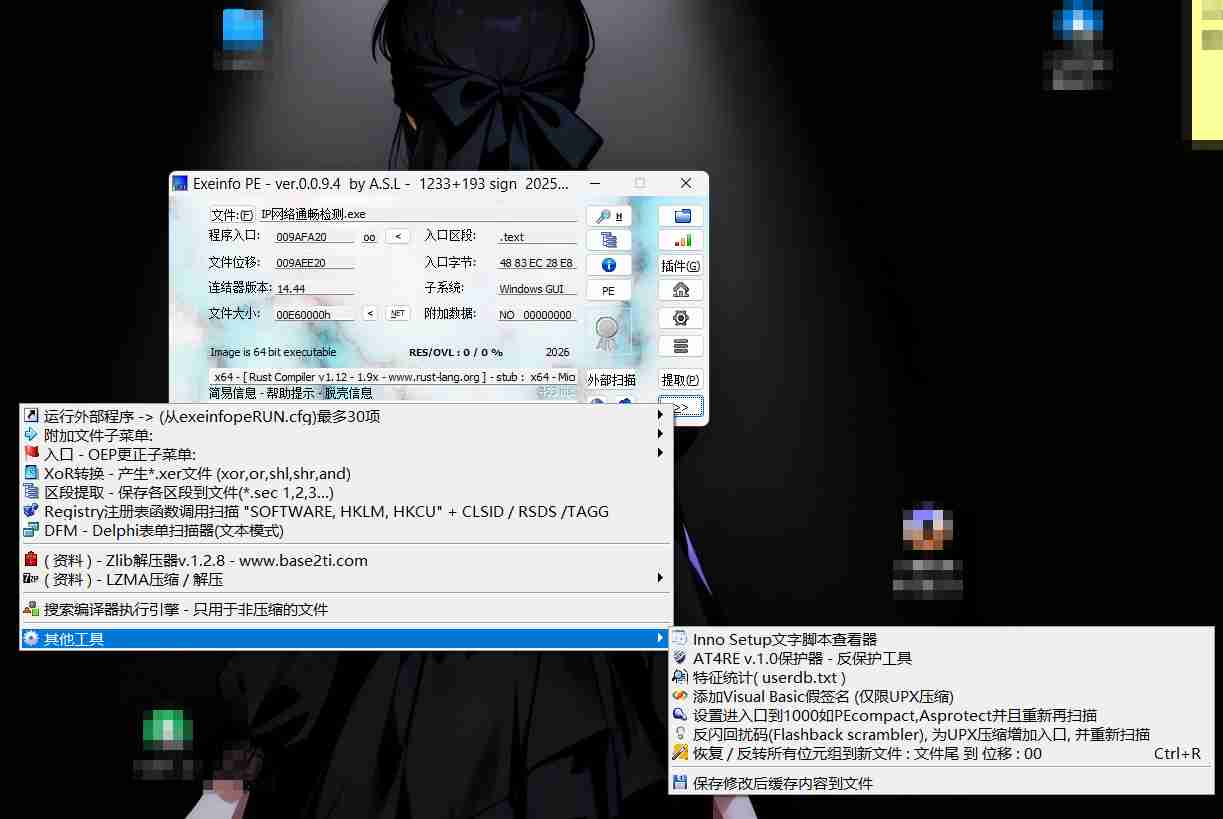Image resolution: width=1223 pixels, height=819 pixels.
Task: Click the 提取(P) rip button
Action: coord(681,380)
